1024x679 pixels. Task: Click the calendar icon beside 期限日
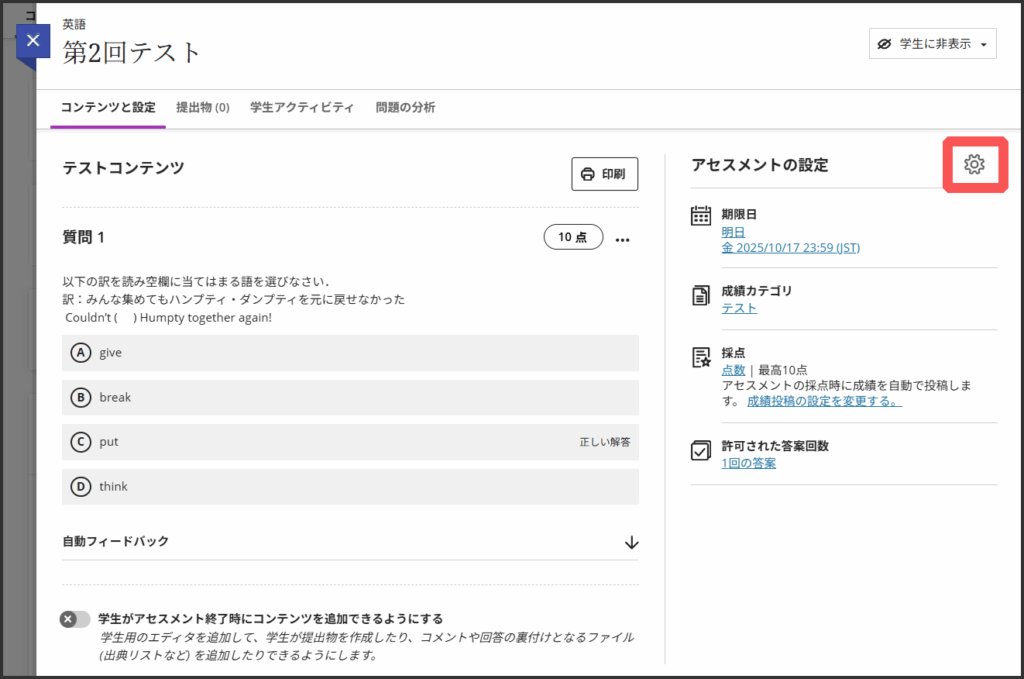coord(701,215)
